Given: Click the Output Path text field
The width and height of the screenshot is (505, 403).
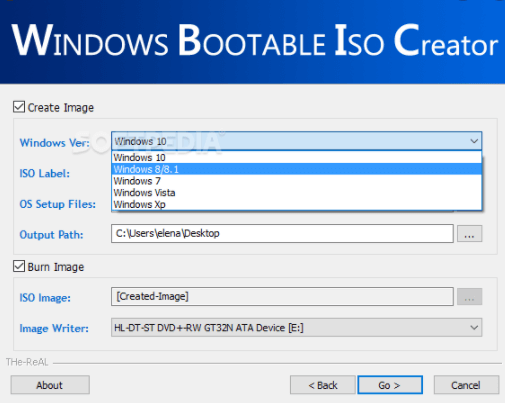Looking at the screenshot, I should point(282,233).
